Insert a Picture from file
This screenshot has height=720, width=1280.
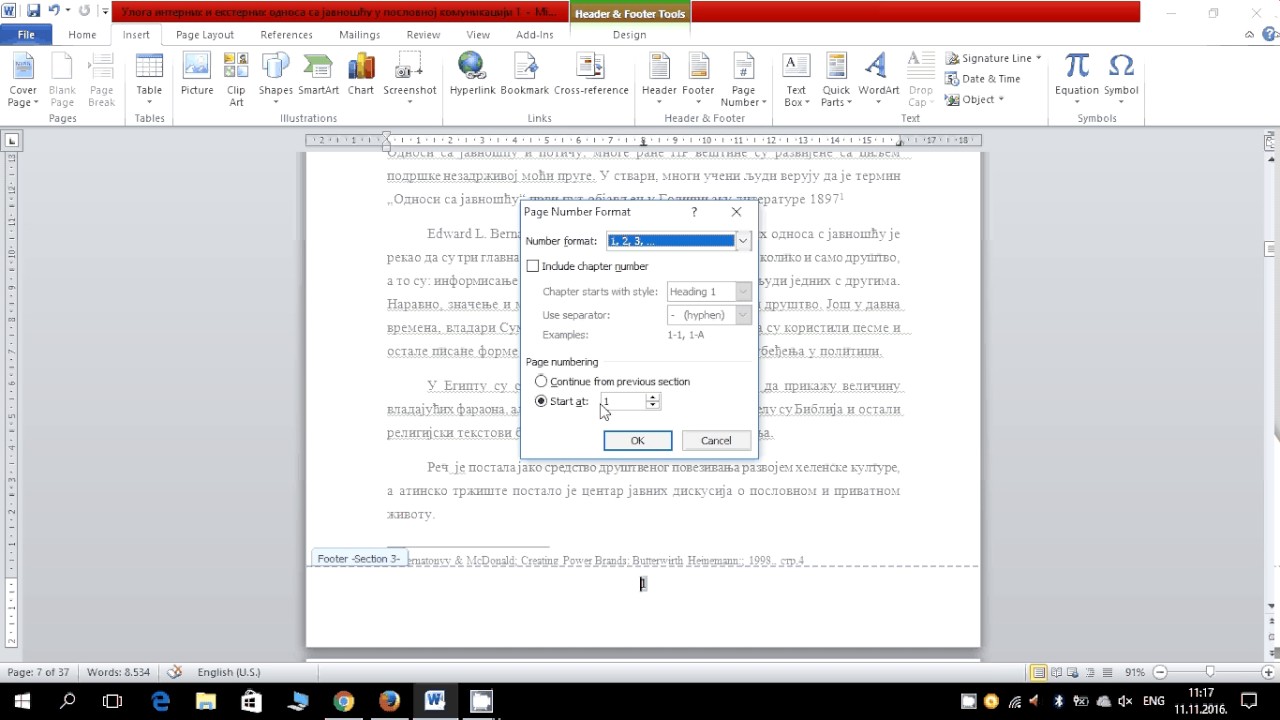(x=197, y=75)
